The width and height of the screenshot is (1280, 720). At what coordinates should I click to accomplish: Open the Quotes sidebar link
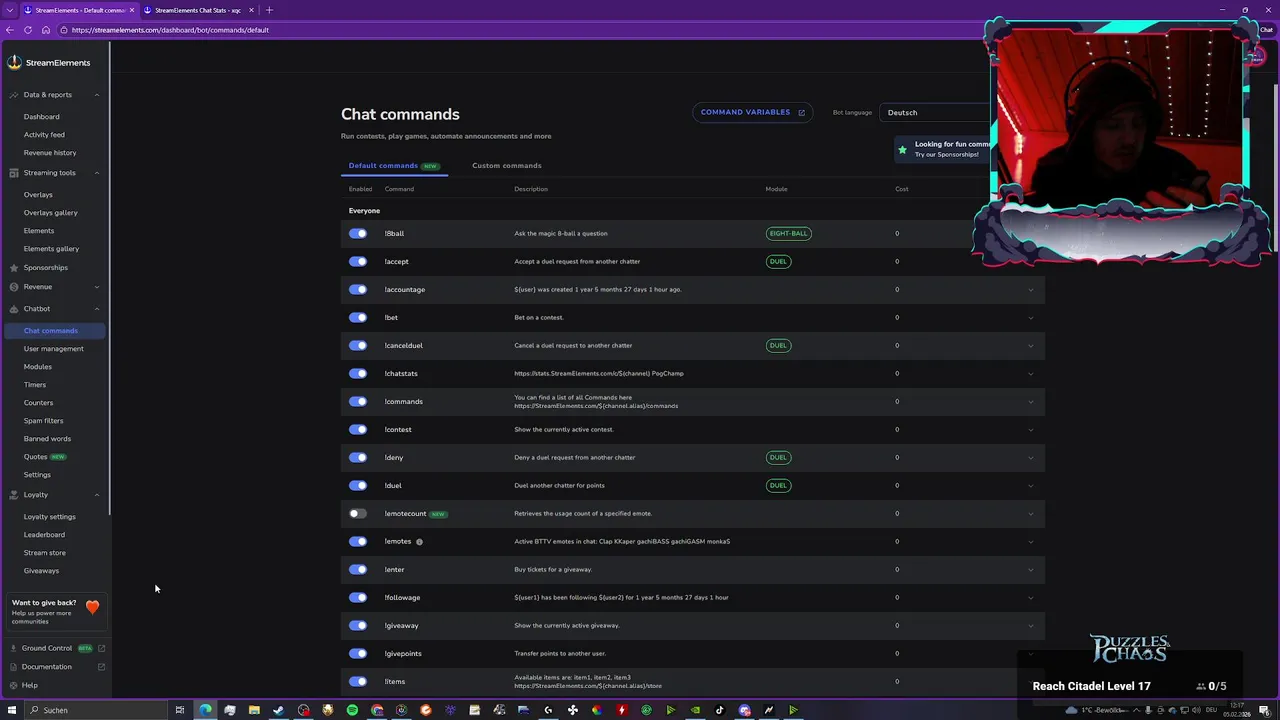point(35,457)
